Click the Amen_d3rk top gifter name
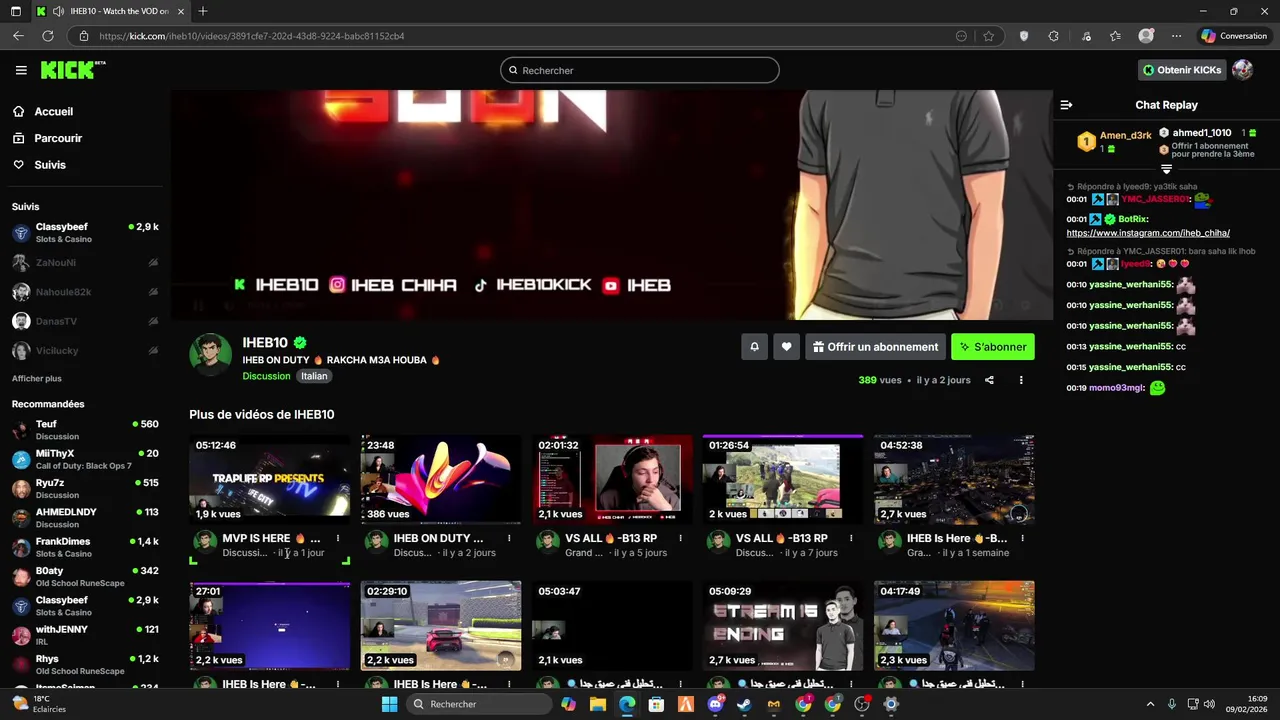Screen dimensions: 1280x720 1126,136
